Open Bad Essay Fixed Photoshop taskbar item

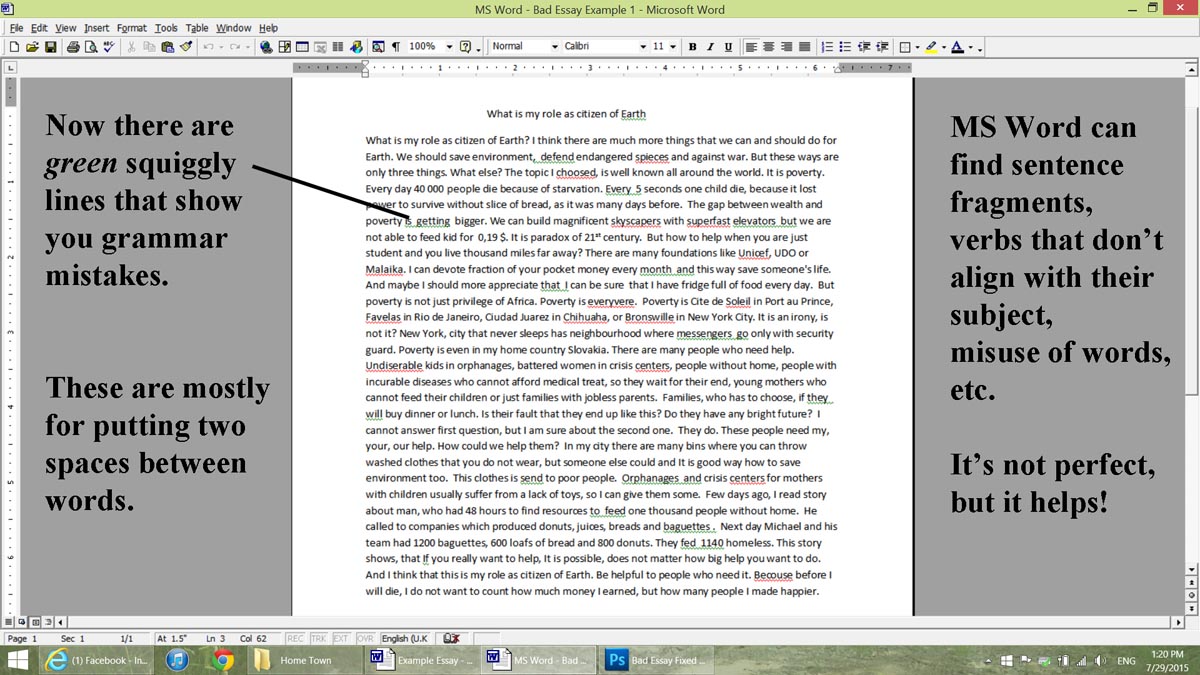tap(657, 660)
